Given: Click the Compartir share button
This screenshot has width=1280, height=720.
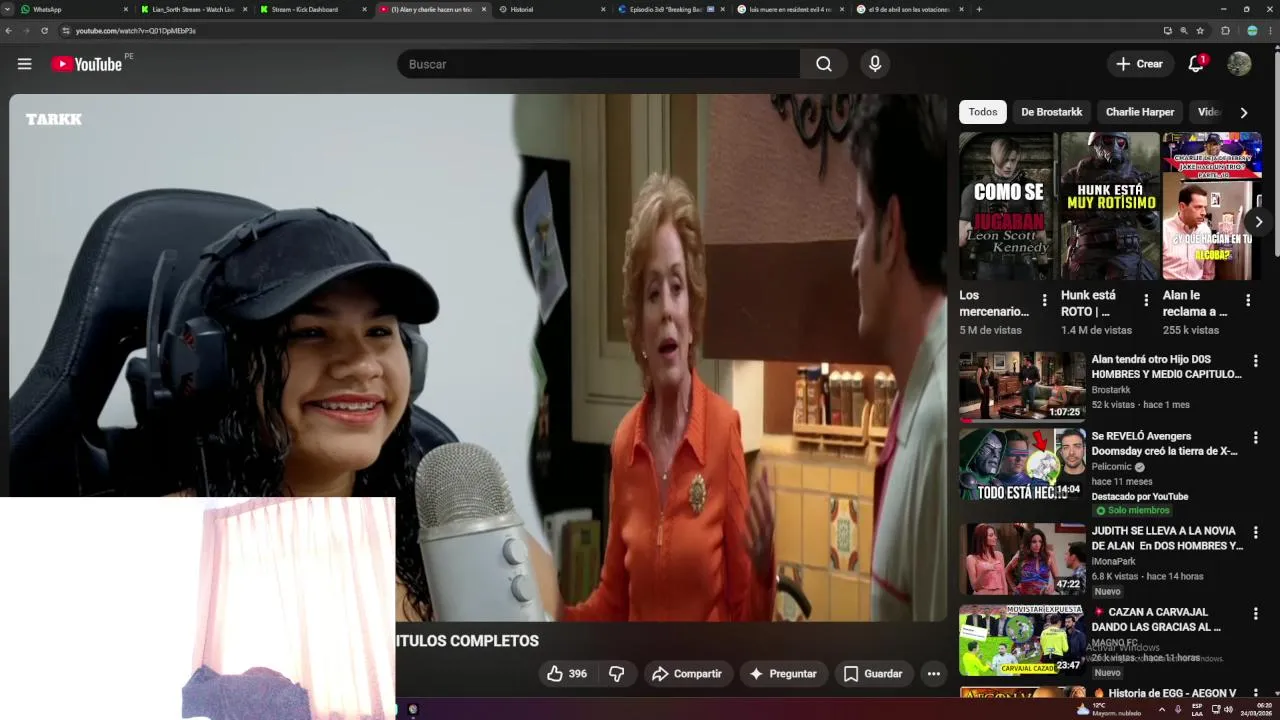Looking at the screenshot, I should coord(687,674).
